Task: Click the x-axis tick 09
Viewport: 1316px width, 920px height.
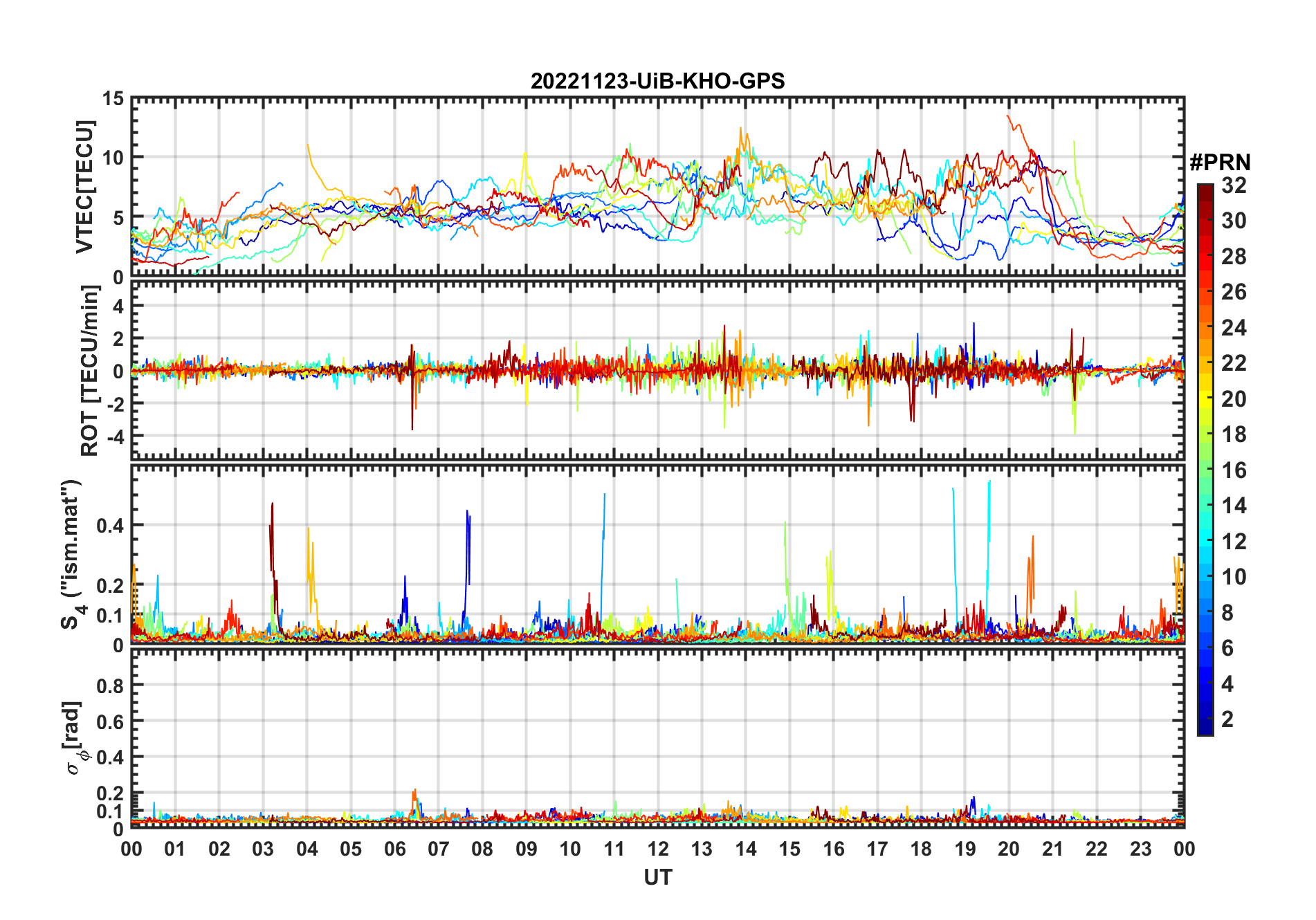Action: click(527, 849)
